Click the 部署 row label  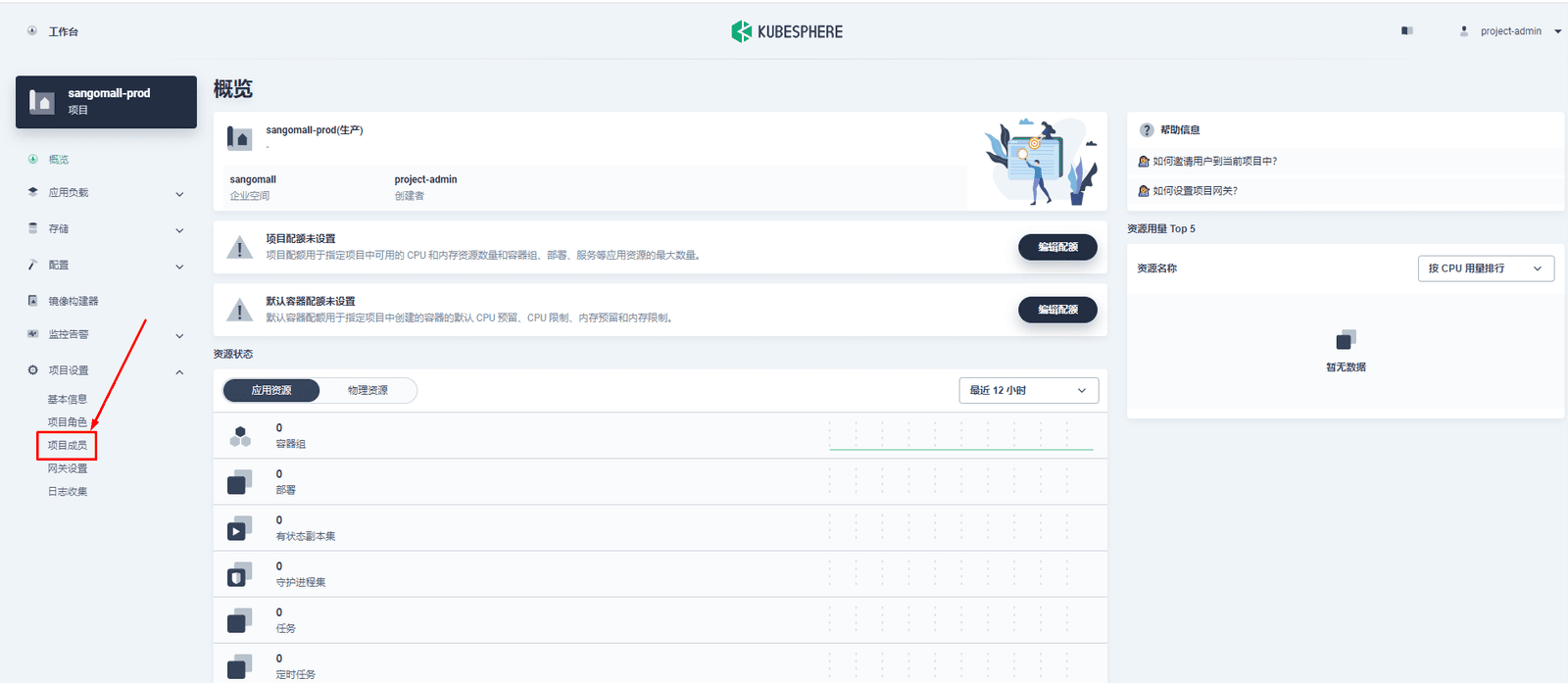(285, 490)
